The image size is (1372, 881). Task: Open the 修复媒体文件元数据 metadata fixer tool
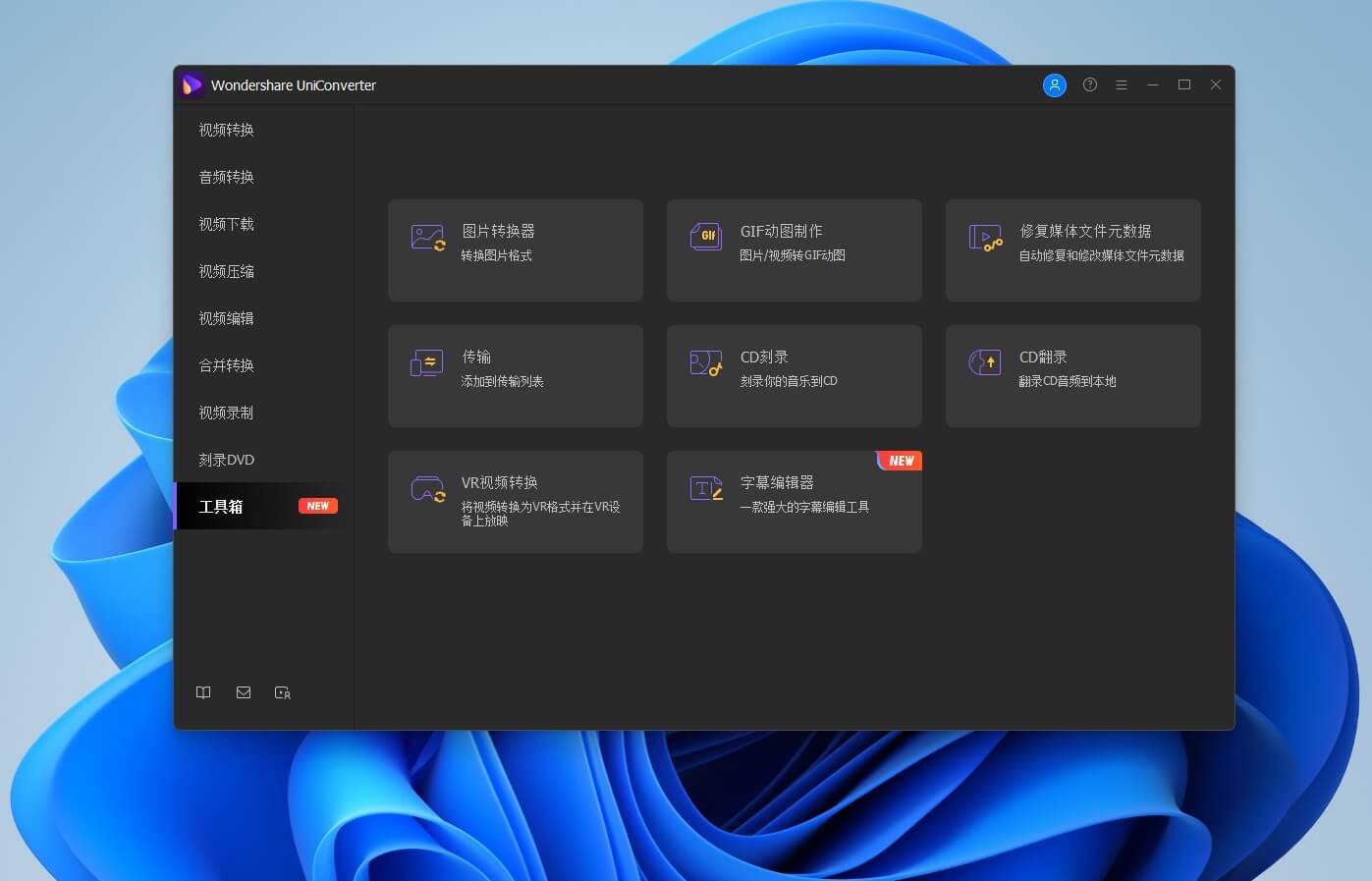click(x=1072, y=249)
